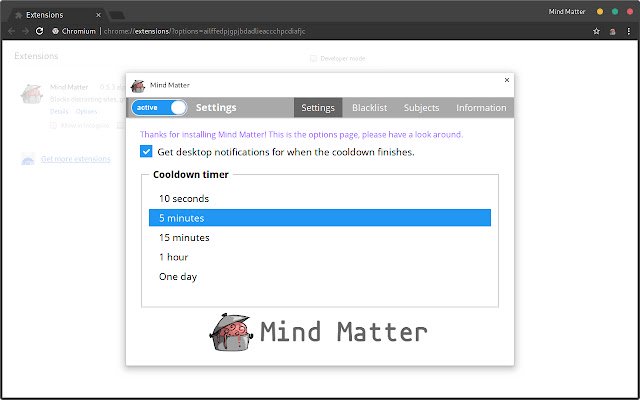The width and height of the screenshot is (640, 400).
Task: Go back with browser back arrow
Action: click(x=11, y=31)
